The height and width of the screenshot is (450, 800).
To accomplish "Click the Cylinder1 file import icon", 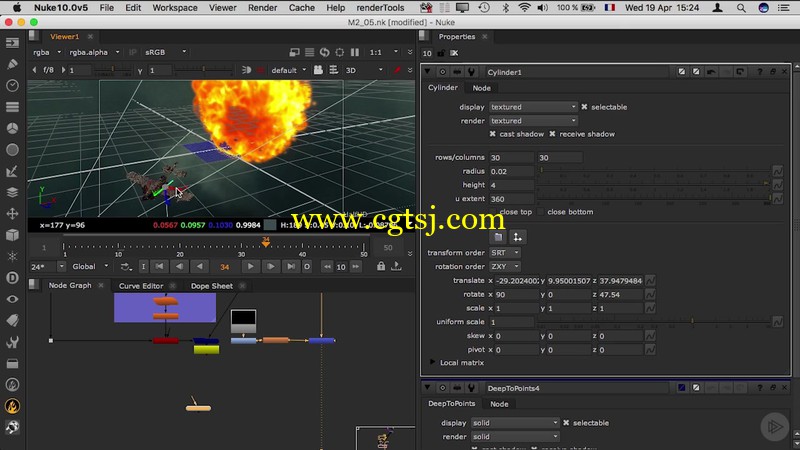I will tap(498, 237).
